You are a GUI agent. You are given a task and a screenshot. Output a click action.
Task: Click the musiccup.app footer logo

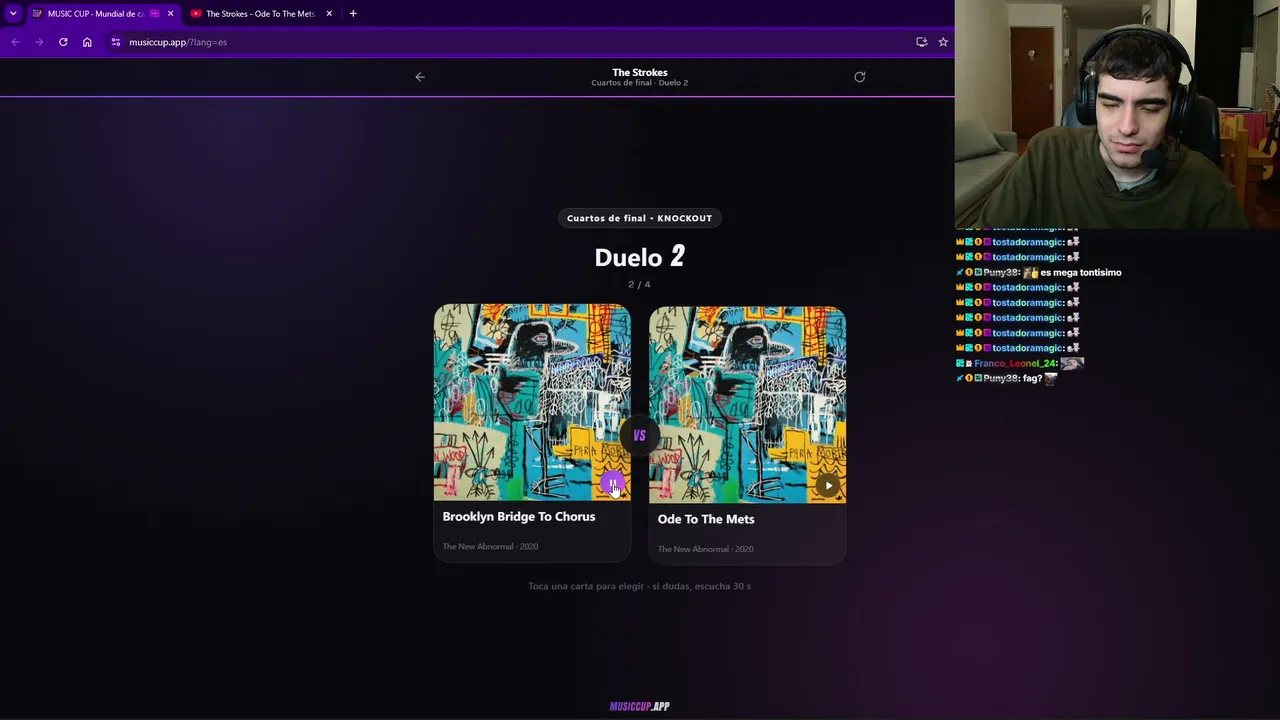pos(640,706)
